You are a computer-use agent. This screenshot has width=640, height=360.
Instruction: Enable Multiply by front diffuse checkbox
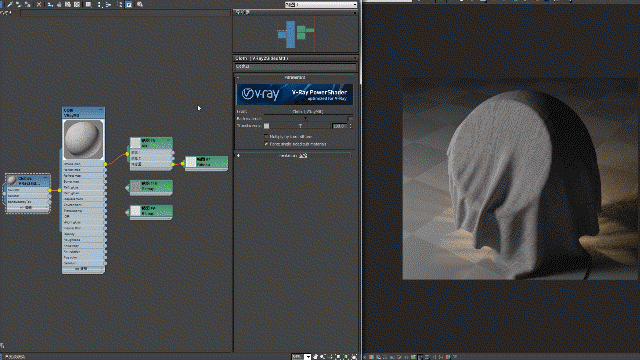[267, 137]
